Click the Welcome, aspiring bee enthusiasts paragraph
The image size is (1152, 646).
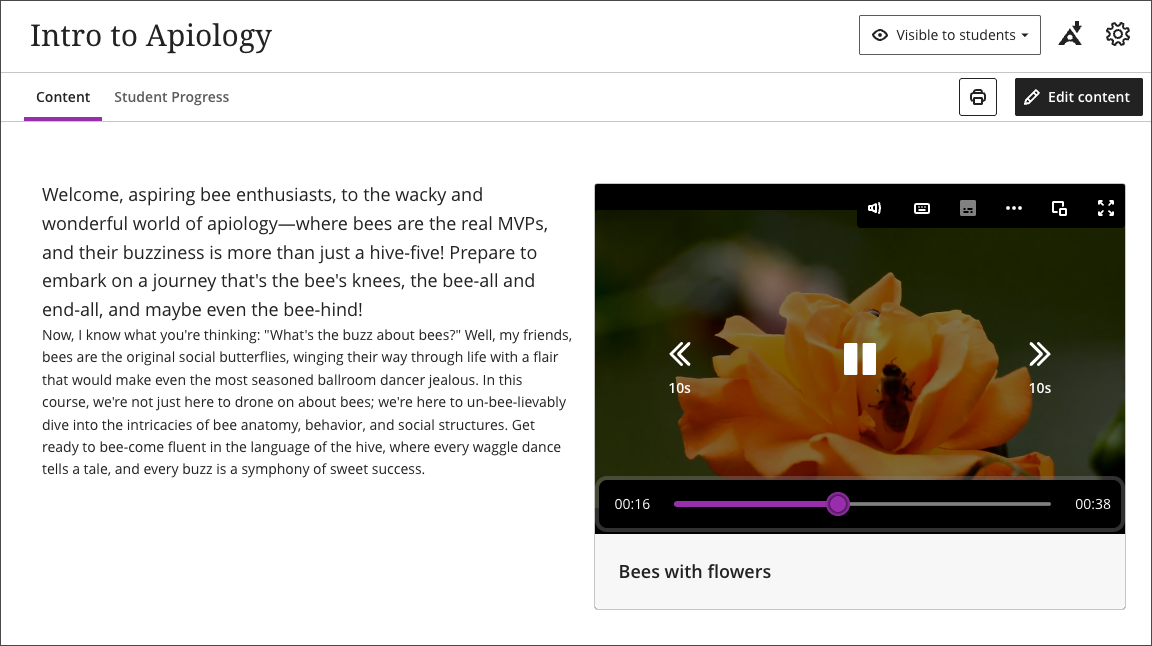click(295, 252)
